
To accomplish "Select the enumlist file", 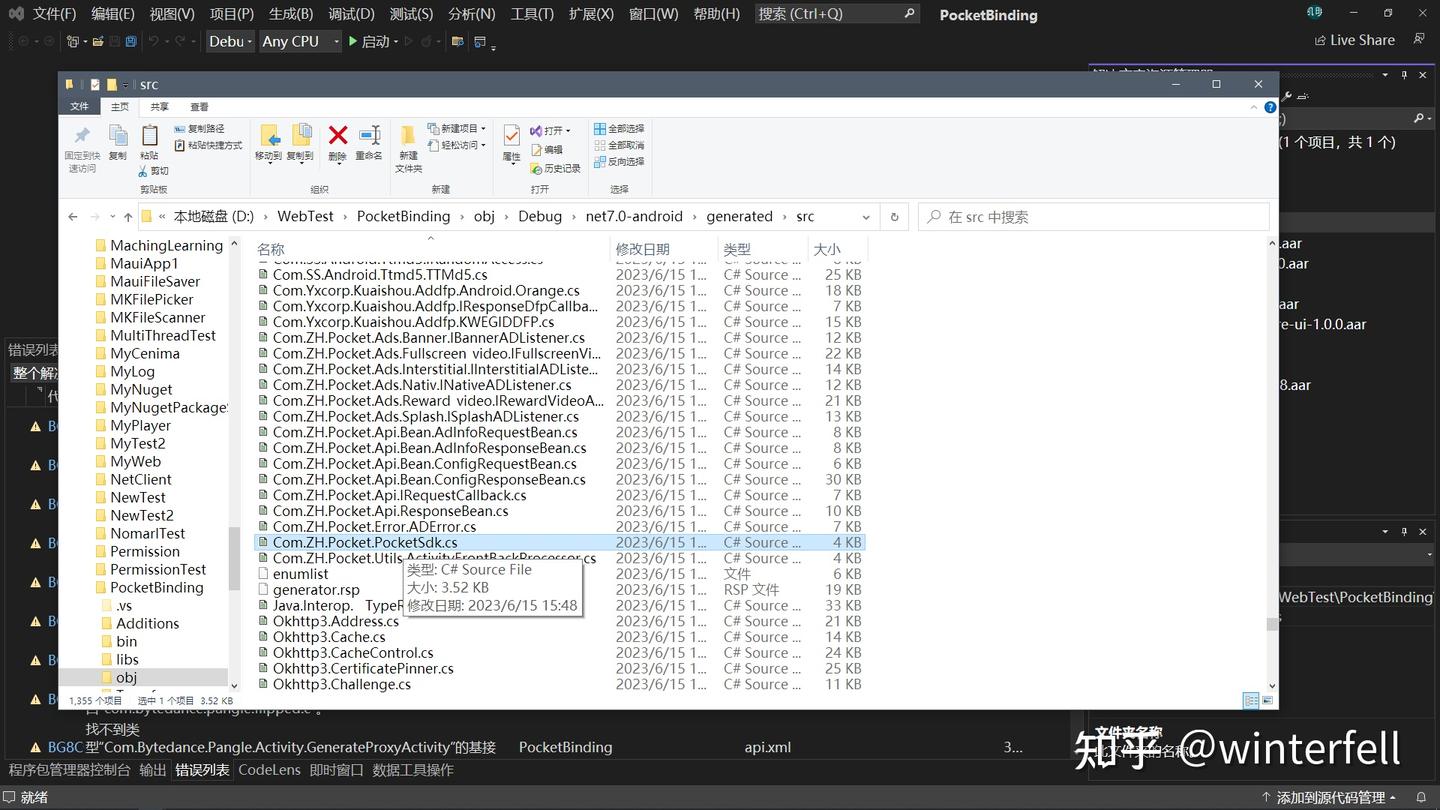I will click(x=300, y=574).
